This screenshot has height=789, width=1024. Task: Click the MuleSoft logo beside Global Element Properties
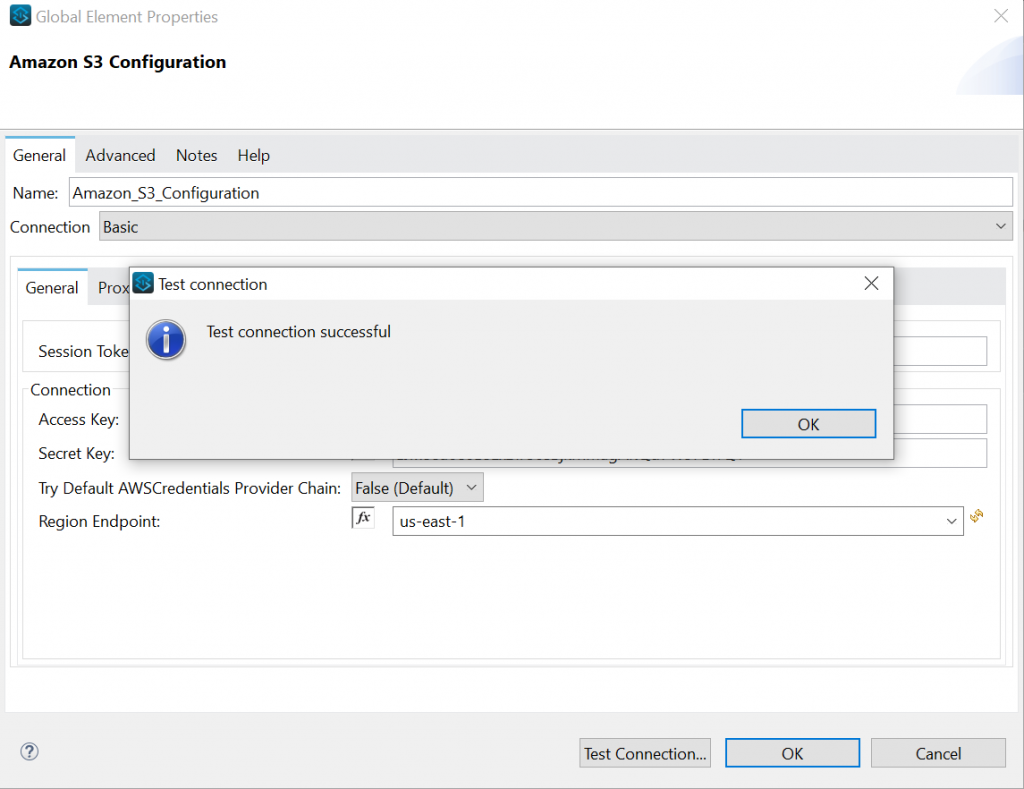click(x=19, y=16)
